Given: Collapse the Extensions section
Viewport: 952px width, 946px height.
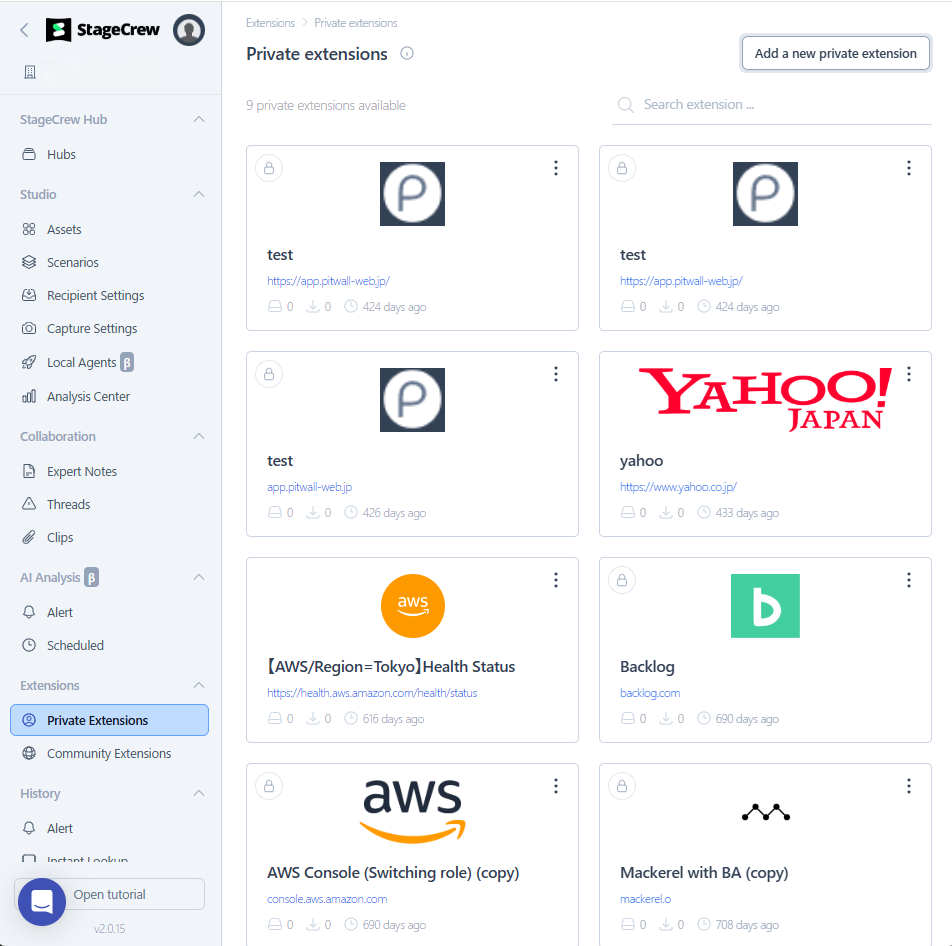Looking at the screenshot, I should [196, 685].
